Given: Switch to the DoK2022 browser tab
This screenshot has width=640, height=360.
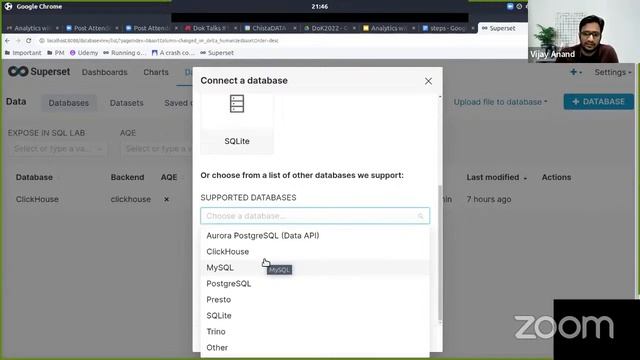Looking at the screenshot, I should (x=329, y=28).
